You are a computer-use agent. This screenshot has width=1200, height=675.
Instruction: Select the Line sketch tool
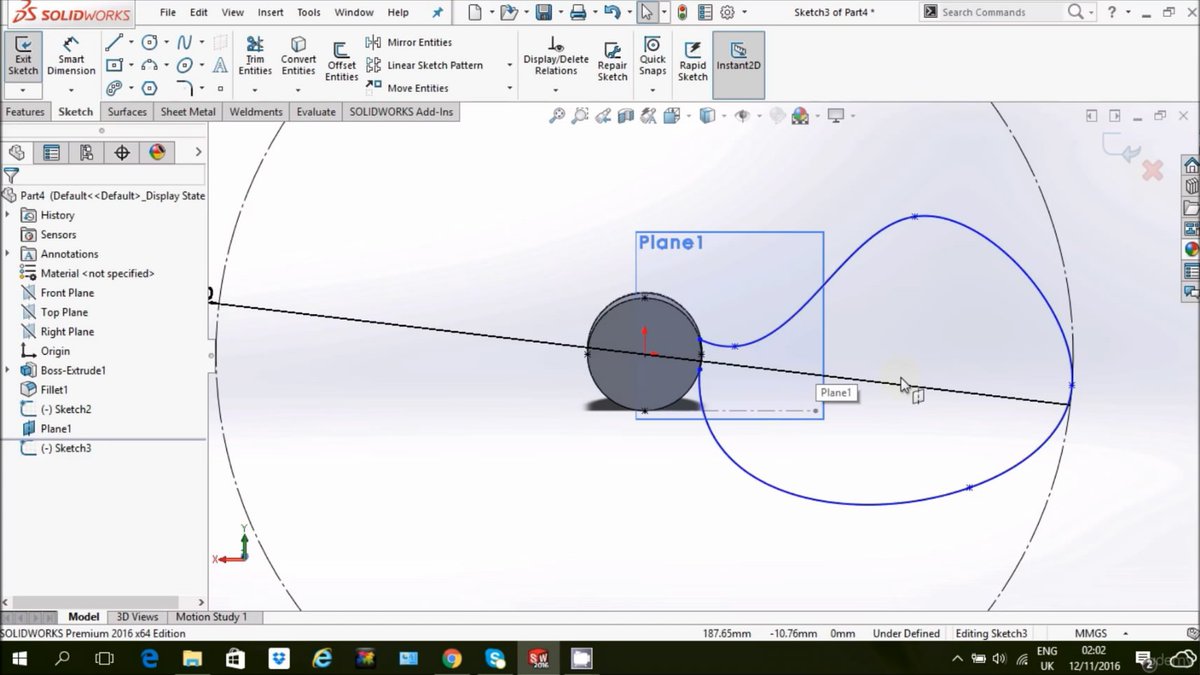pyautogui.click(x=113, y=42)
